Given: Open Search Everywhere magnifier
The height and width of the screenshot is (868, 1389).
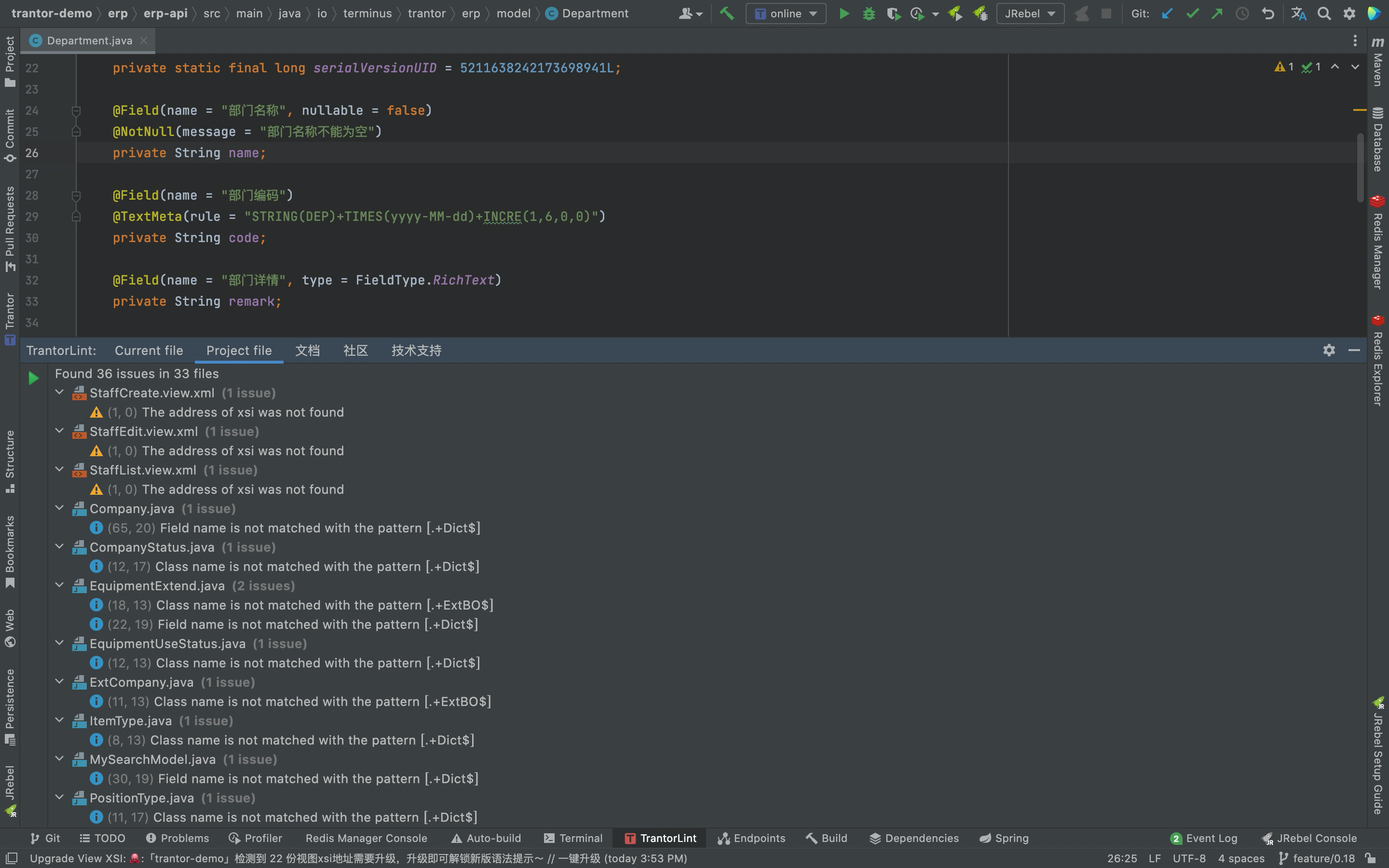Looking at the screenshot, I should [1324, 13].
